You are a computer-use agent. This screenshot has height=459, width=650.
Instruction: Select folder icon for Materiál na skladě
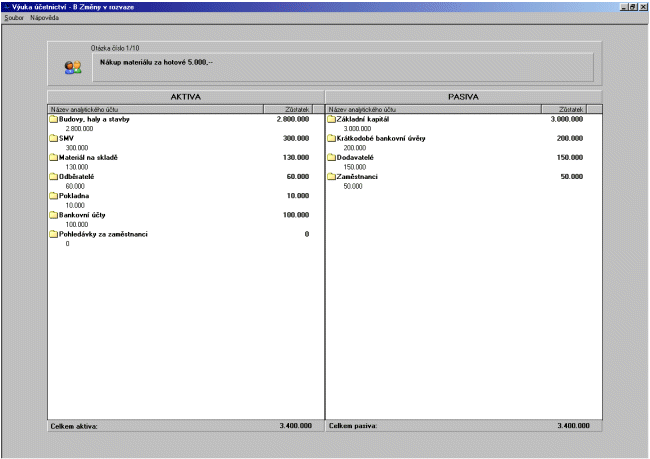pyautogui.click(x=53, y=157)
